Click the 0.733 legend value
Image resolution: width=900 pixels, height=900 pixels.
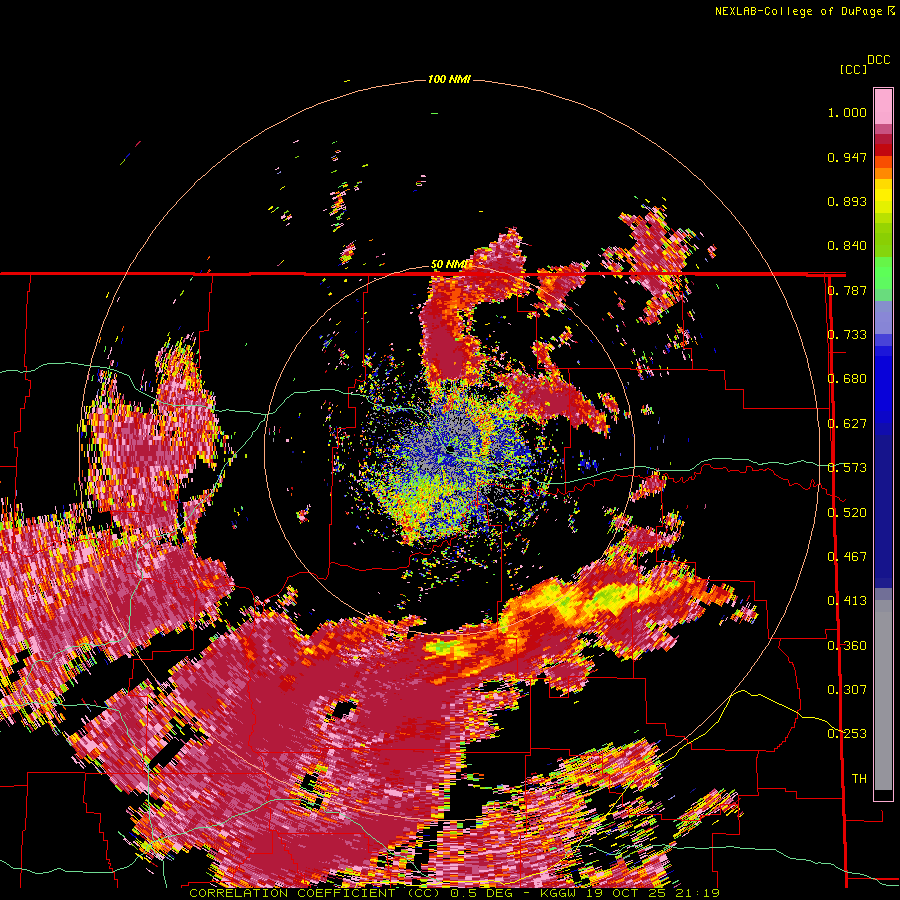847,335
